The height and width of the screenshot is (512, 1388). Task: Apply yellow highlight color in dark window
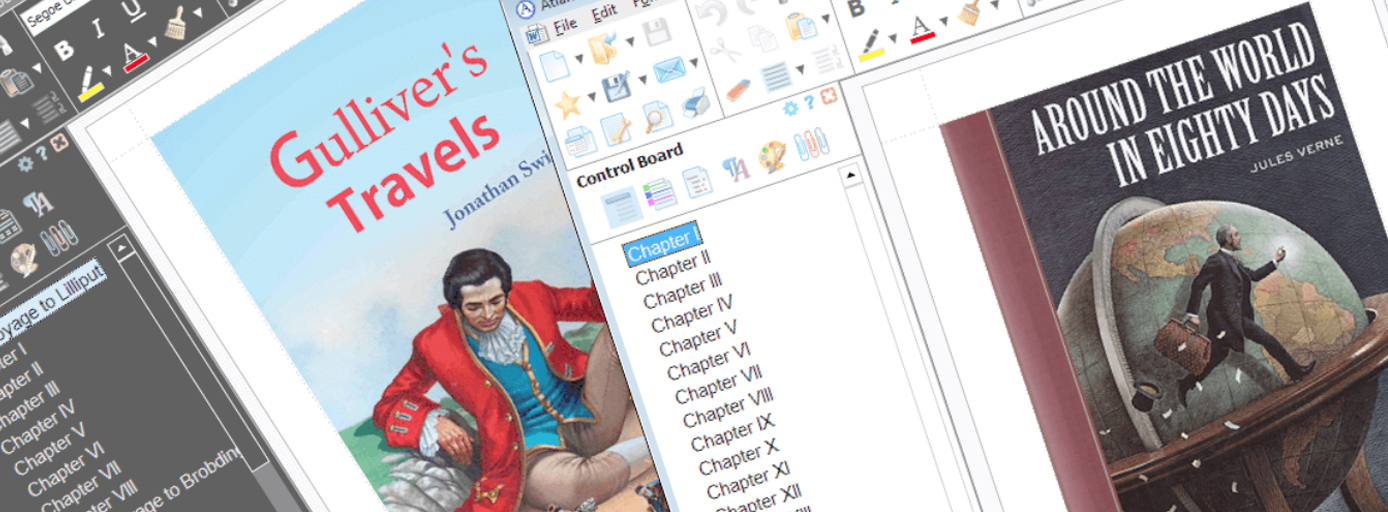[x=90, y=84]
